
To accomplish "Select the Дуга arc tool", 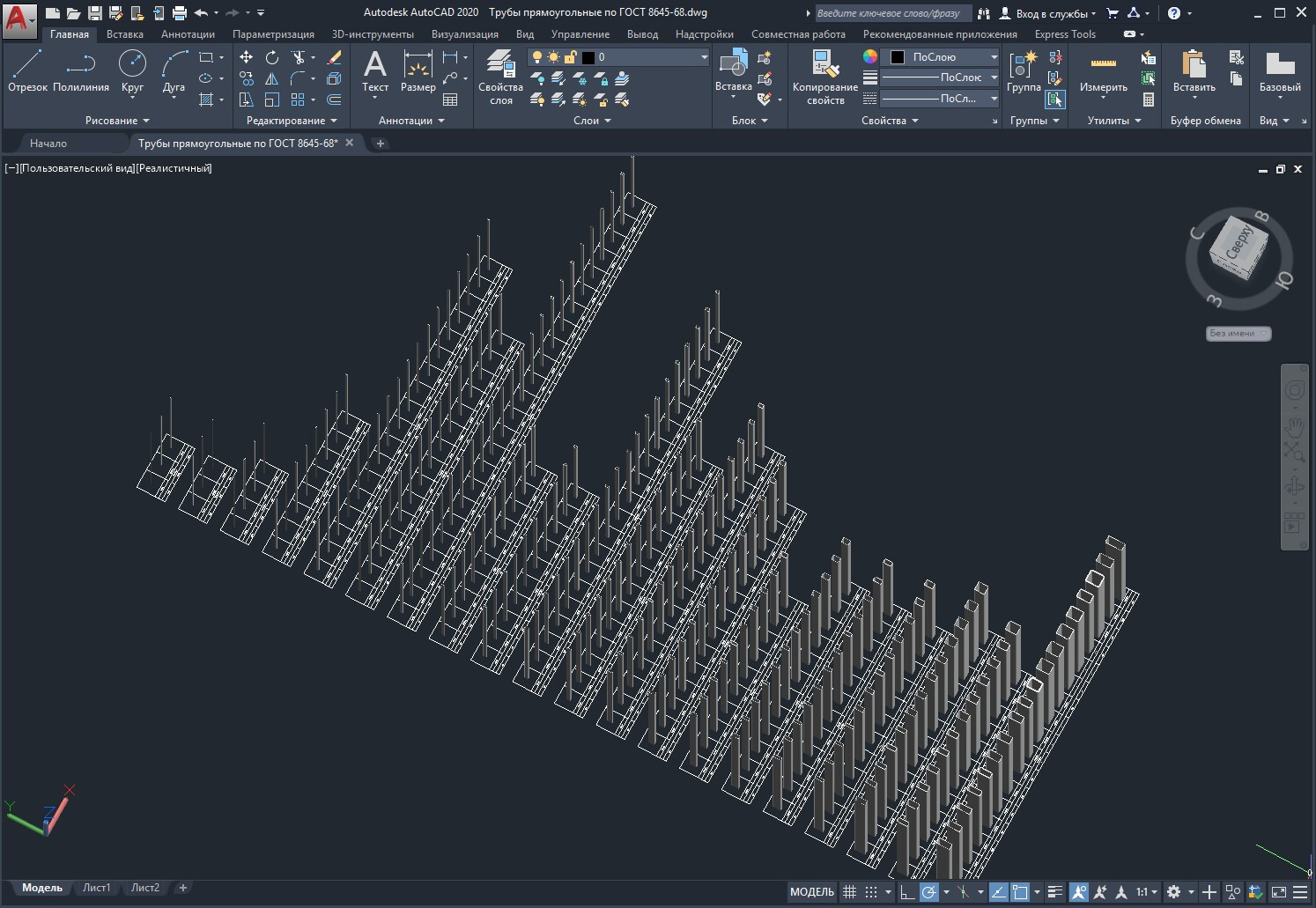I will [174, 71].
